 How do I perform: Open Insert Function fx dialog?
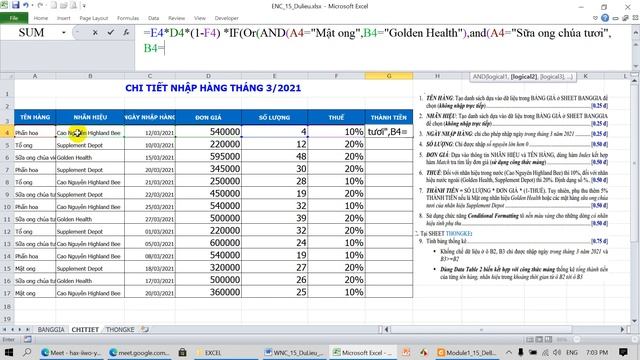126,33
